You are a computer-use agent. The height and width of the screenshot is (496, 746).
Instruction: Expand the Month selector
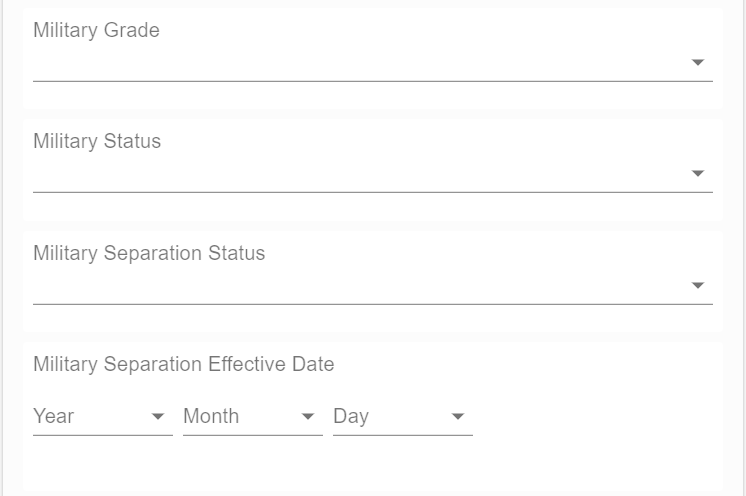pyautogui.click(x=252, y=417)
